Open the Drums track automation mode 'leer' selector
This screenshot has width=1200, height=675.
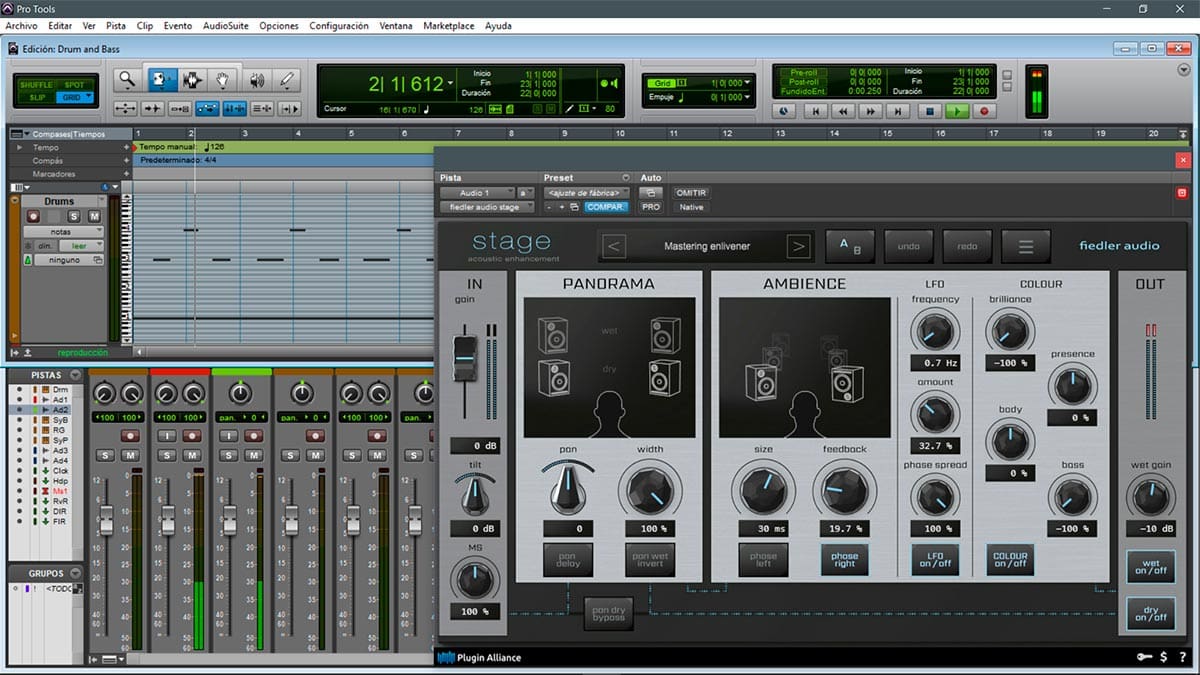point(80,246)
